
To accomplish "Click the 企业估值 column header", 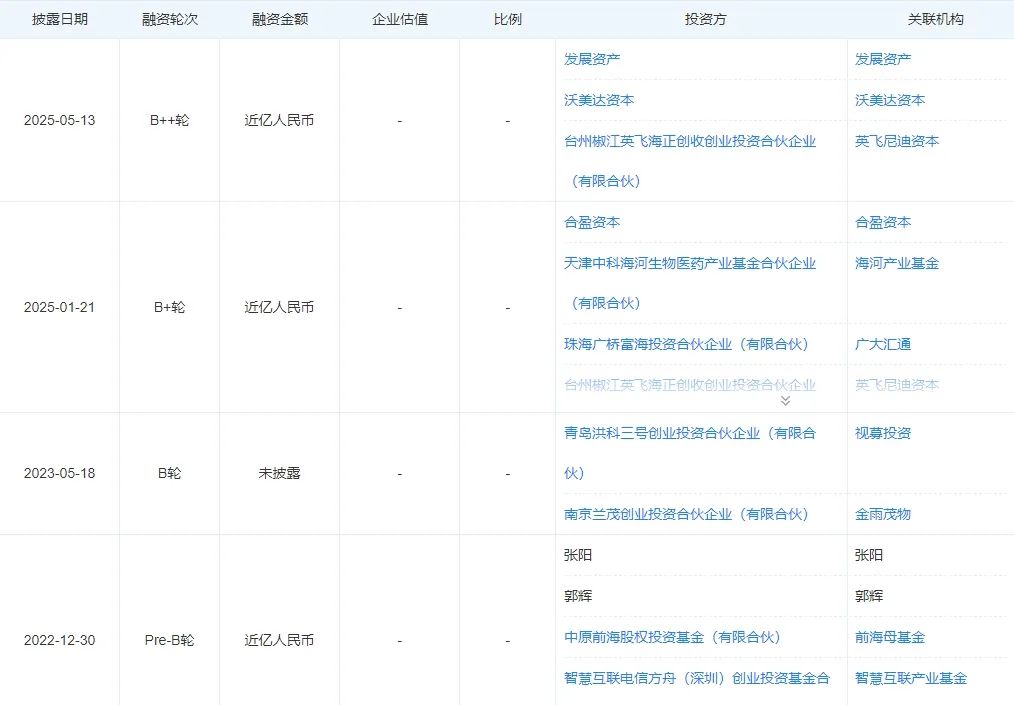I will click(x=400, y=19).
